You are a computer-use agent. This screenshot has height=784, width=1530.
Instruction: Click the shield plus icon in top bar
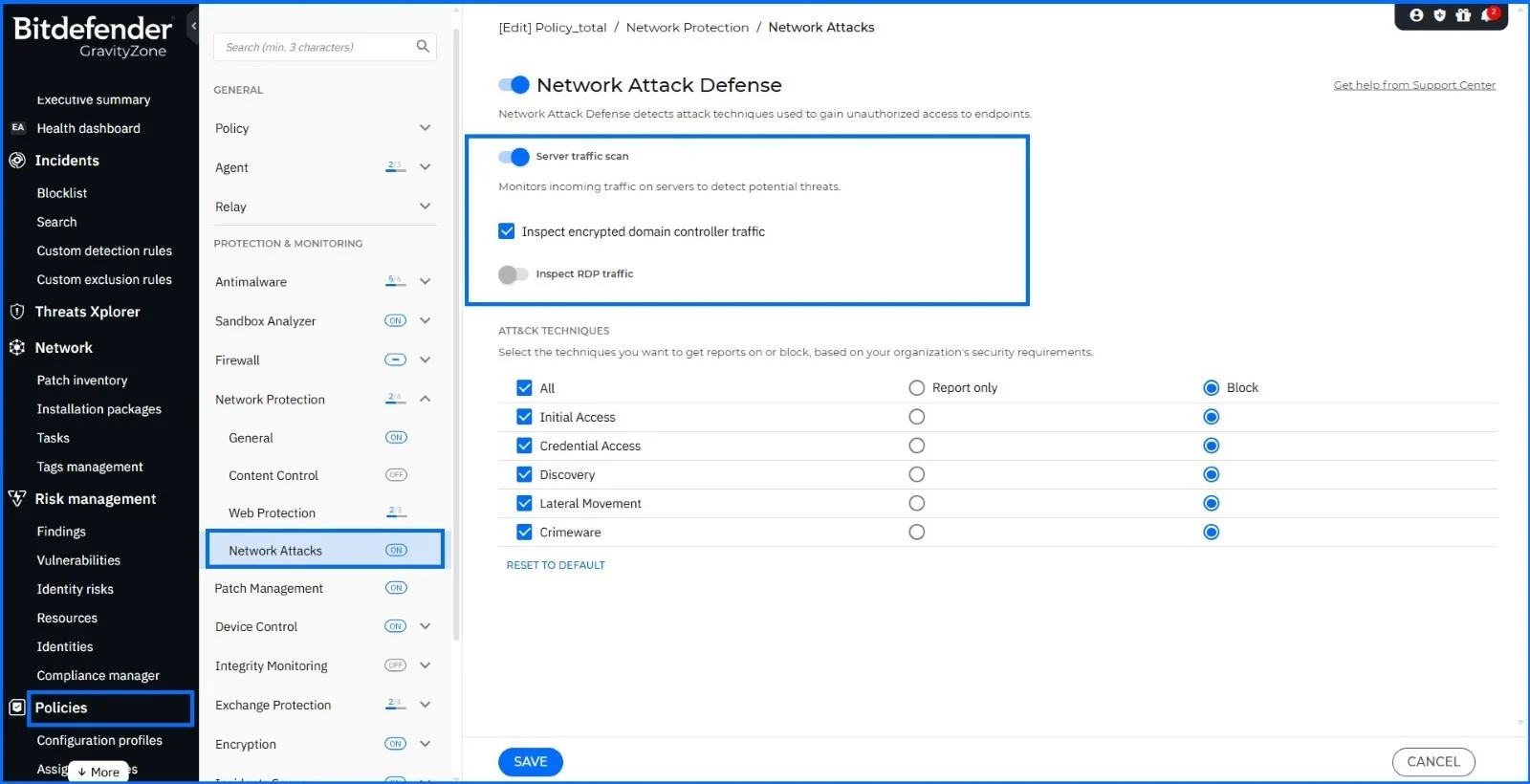1439,15
